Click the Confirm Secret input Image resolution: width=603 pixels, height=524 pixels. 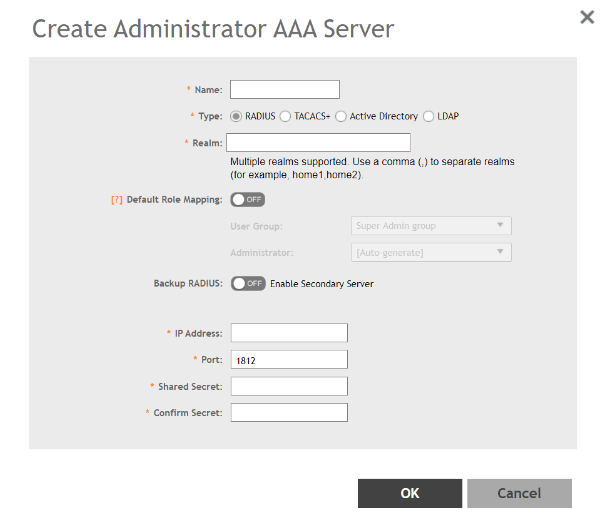[x=289, y=412]
